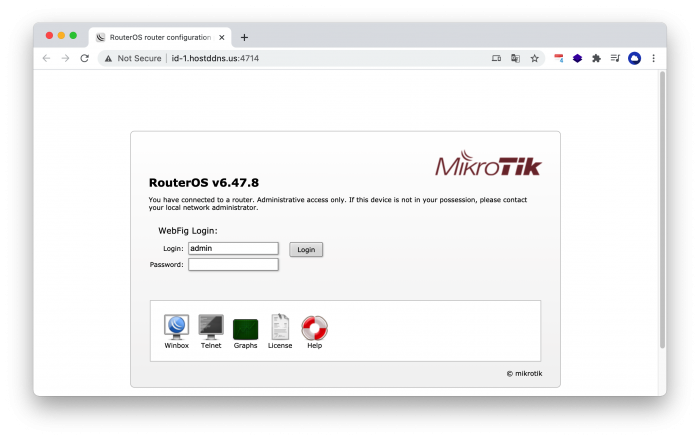This screenshot has height=440, width=700.
Task: Click the address bar URL id-1.hostddns.us:4714
Action: 215,58
